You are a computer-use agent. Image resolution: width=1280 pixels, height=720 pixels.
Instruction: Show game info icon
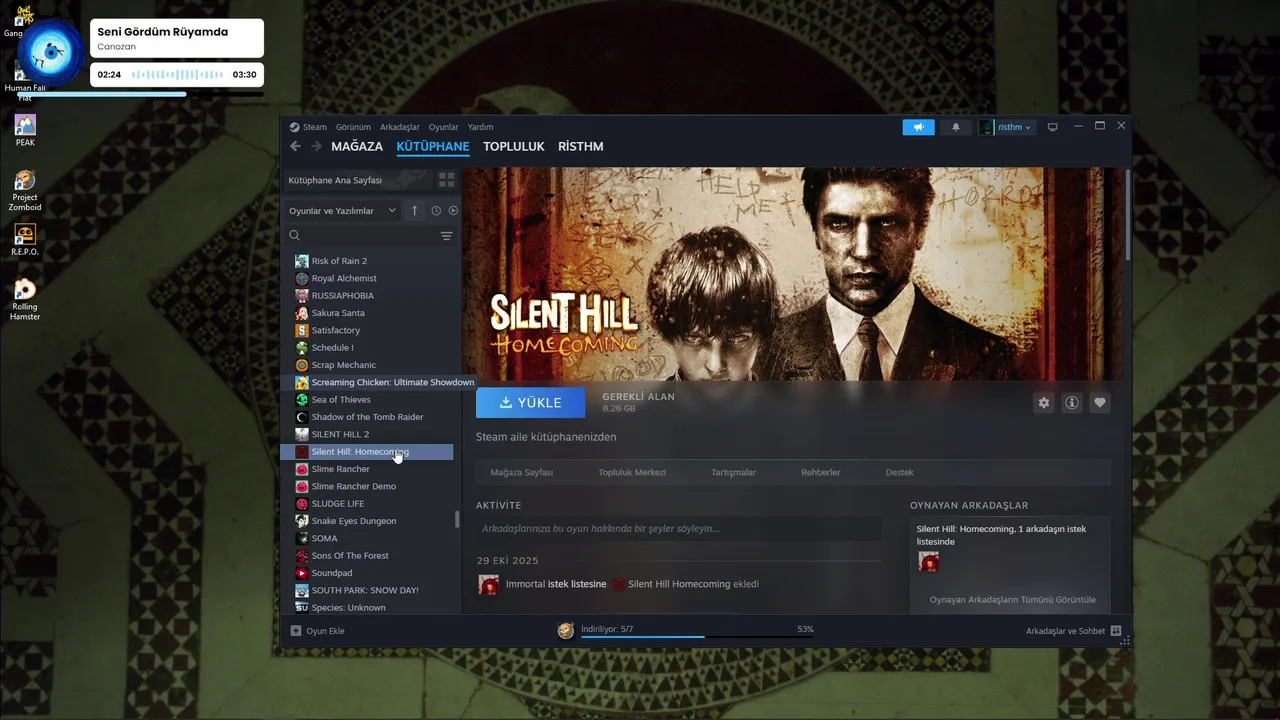tap(1072, 402)
